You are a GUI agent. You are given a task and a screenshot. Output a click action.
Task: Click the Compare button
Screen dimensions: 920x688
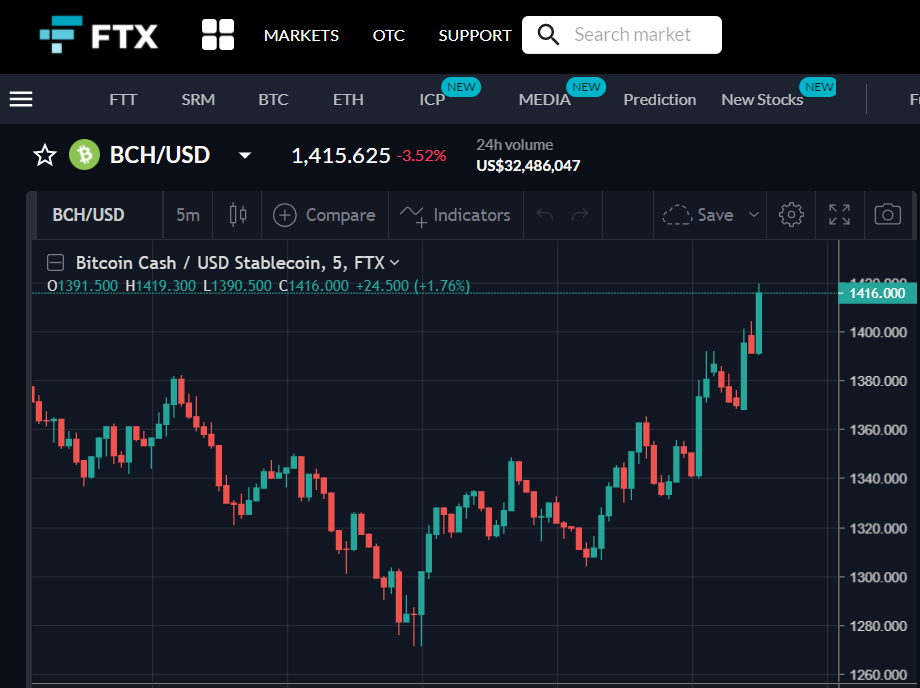pos(324,215)
